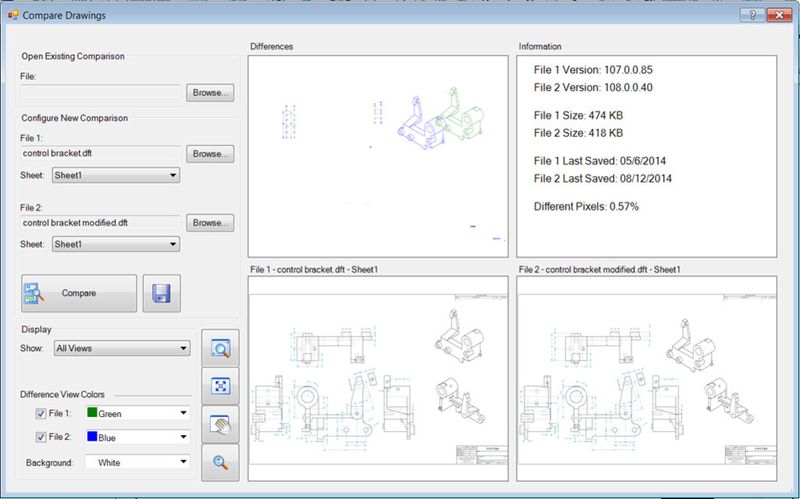Image resolution: width=800 pixels, height=499 pixels.
Task: Save the comparison with floppy disk icon
Action: (161, 293)
